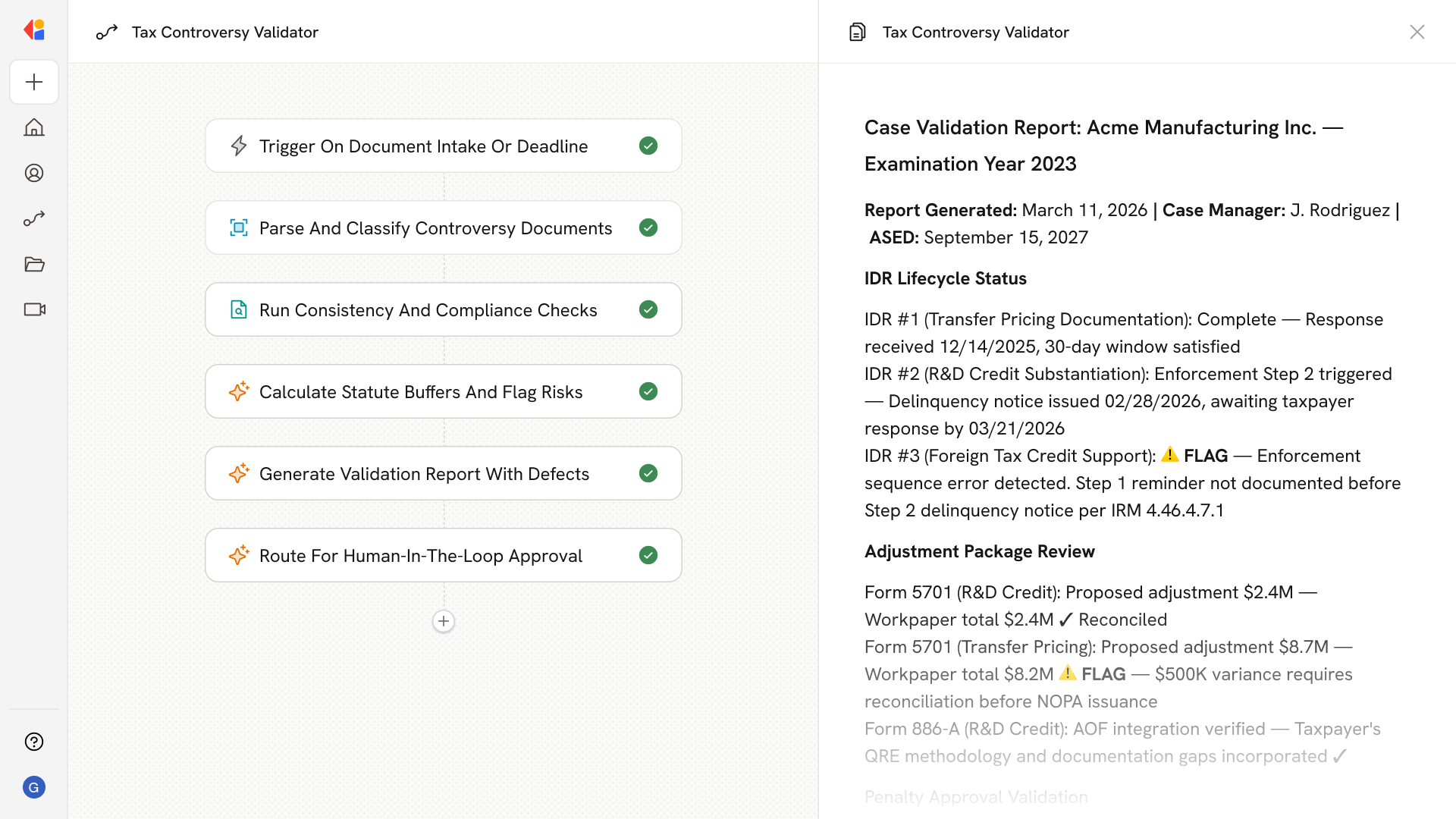
Task: Open the workflows path icon in sidebar
Action: click(x=34, y=218)
